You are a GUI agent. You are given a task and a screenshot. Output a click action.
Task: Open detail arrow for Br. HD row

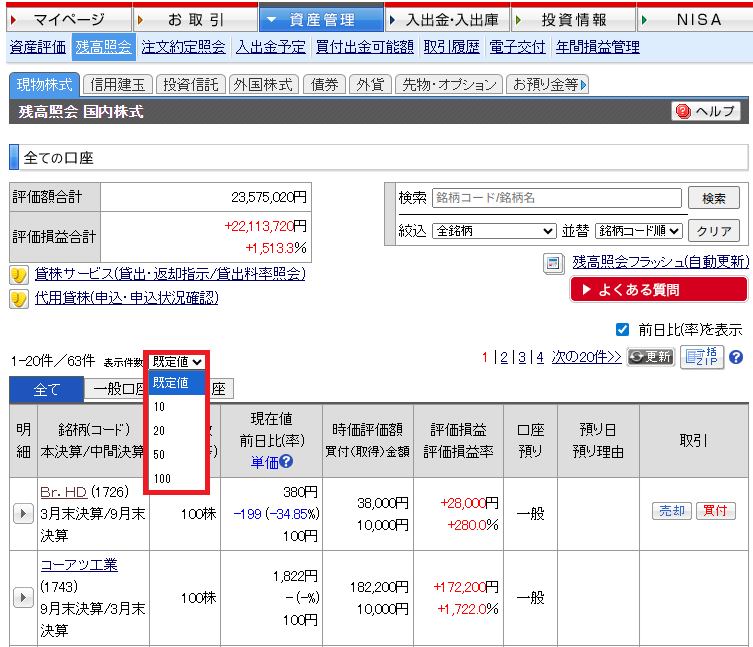pos(23,513)
